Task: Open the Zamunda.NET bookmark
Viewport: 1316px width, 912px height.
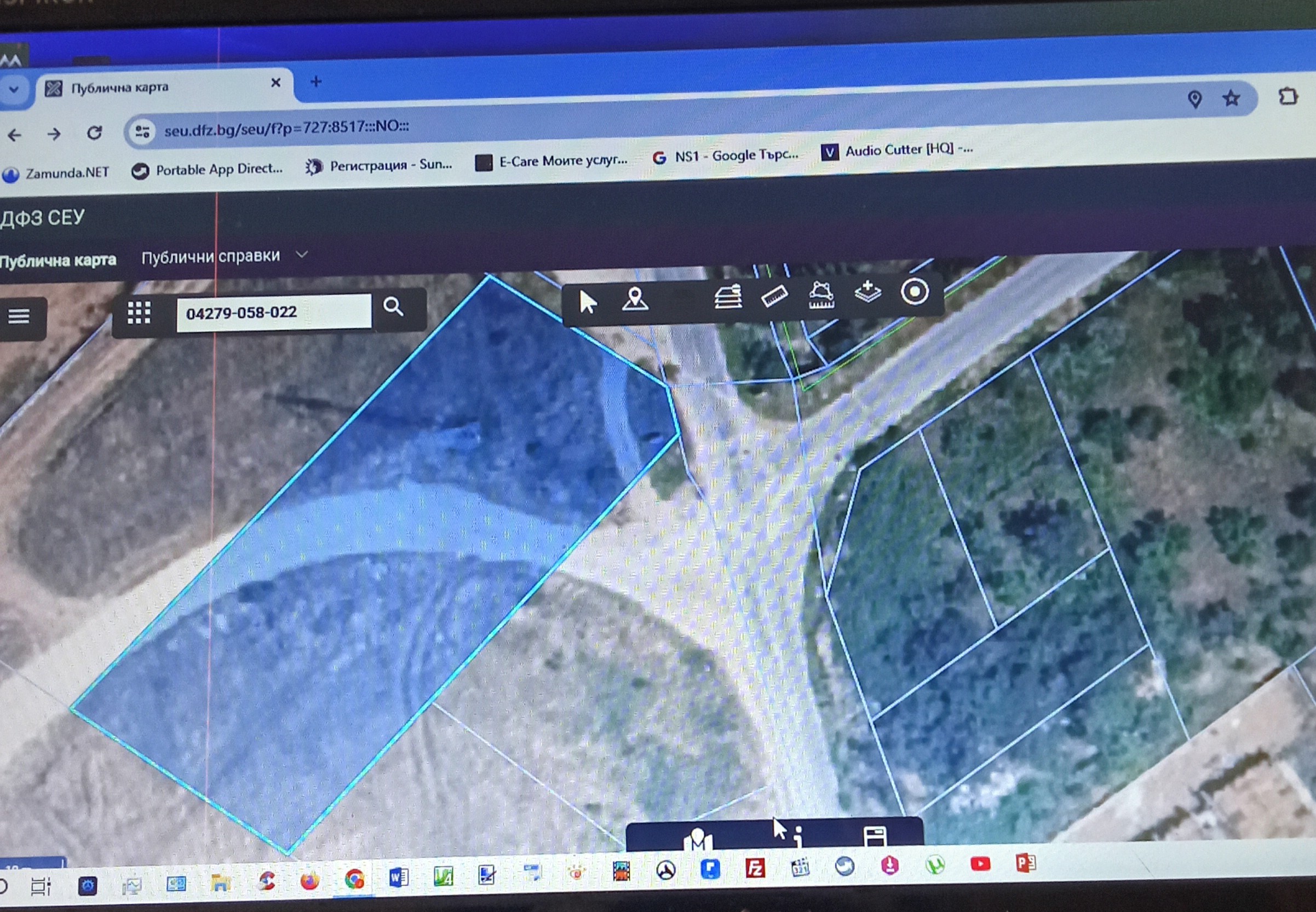Action: pos(55,173)
